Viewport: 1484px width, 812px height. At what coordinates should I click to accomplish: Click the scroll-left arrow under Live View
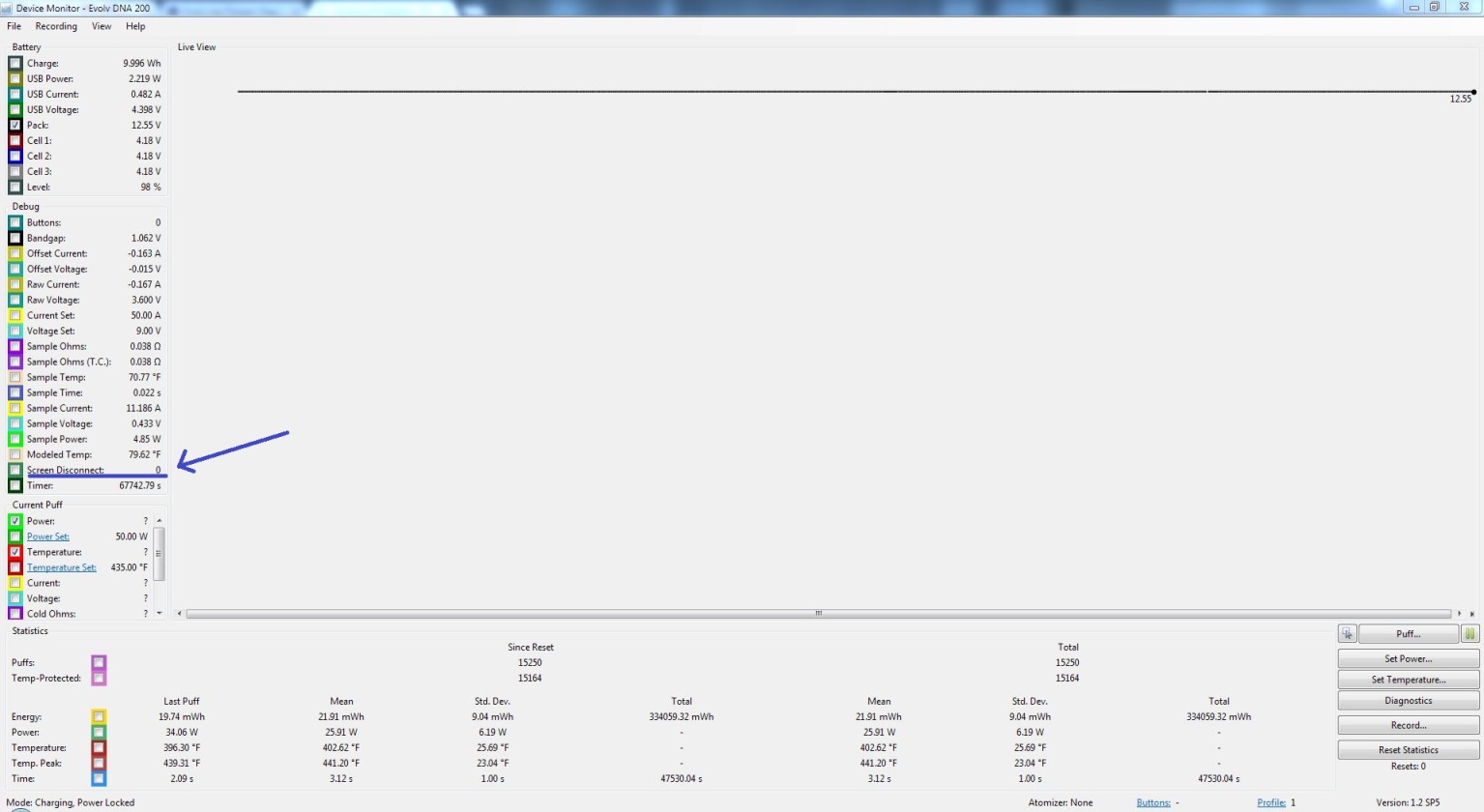[x=179, y=614]
